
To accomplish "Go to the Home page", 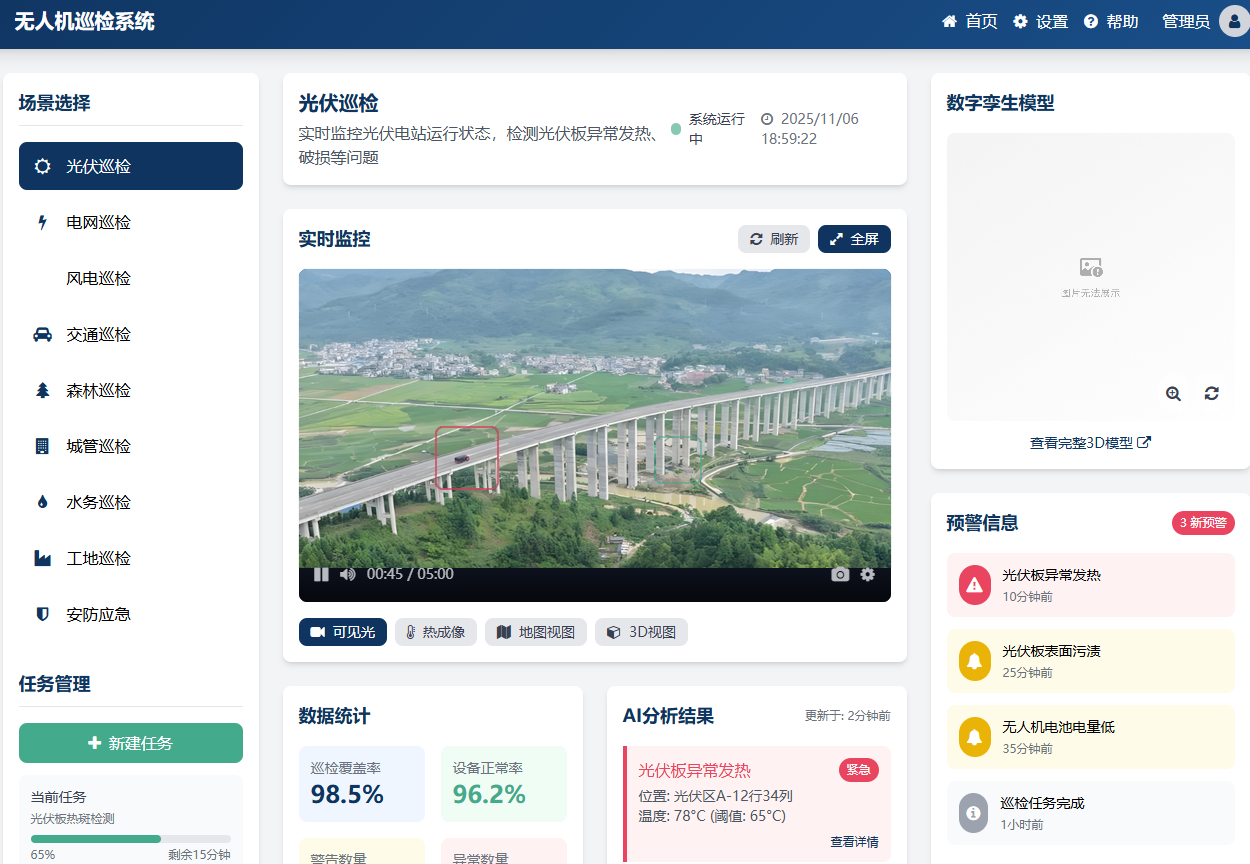I will click(x=969, y=21).
